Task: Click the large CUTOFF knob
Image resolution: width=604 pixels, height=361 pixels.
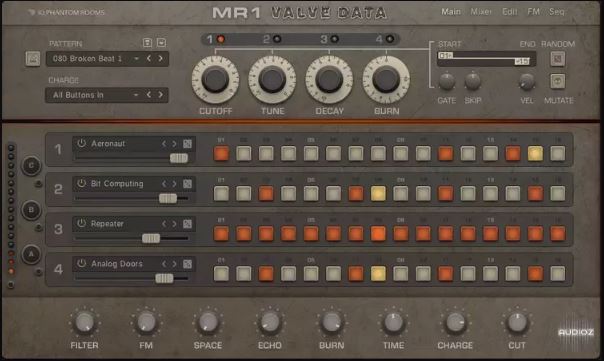Action: [x=215, y=79]
